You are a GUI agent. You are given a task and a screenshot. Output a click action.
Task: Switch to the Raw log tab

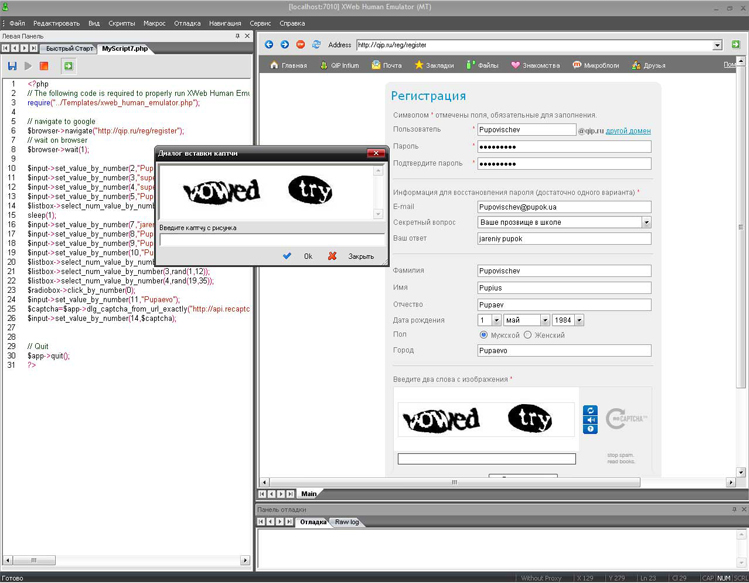347,522
